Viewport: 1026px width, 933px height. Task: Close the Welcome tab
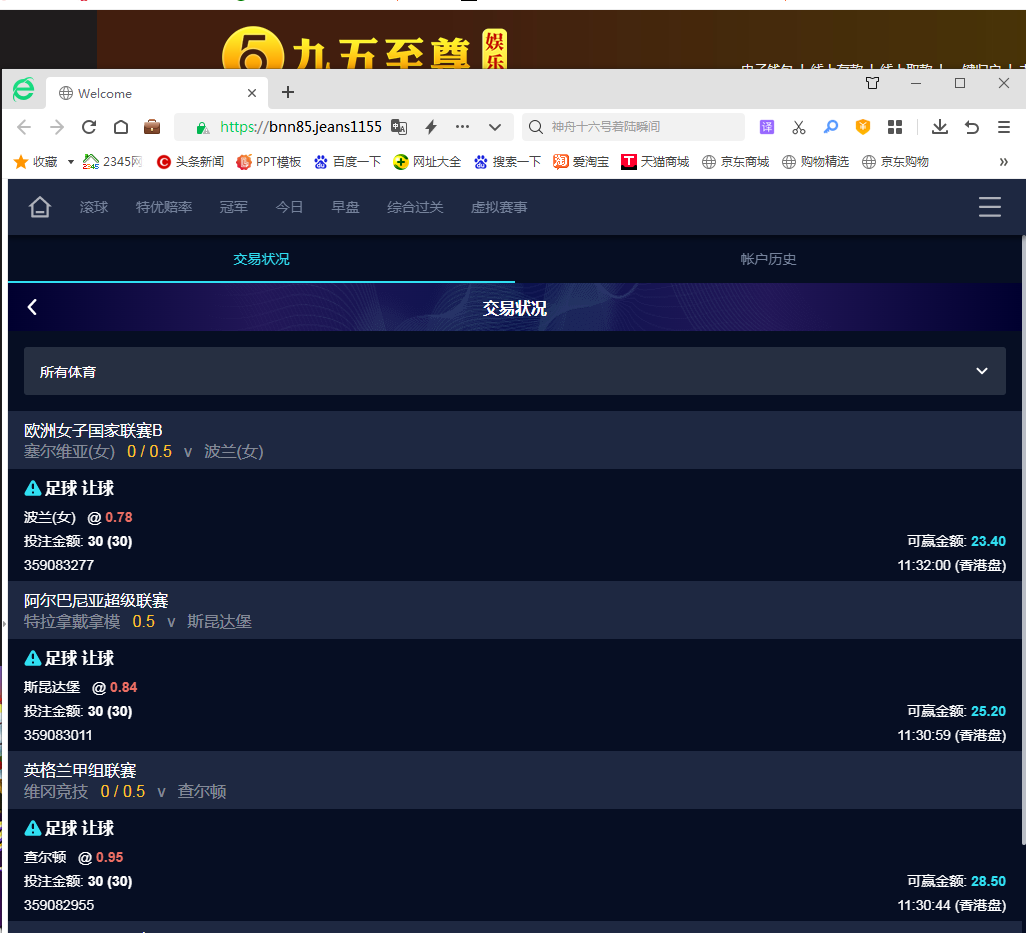252,93
